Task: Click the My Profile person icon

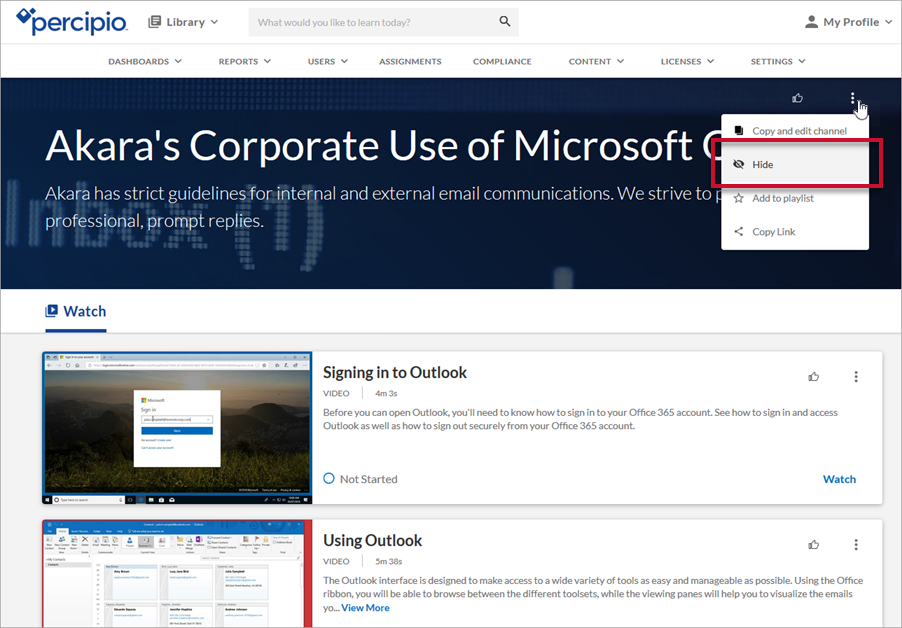Action: click(811, 22)
